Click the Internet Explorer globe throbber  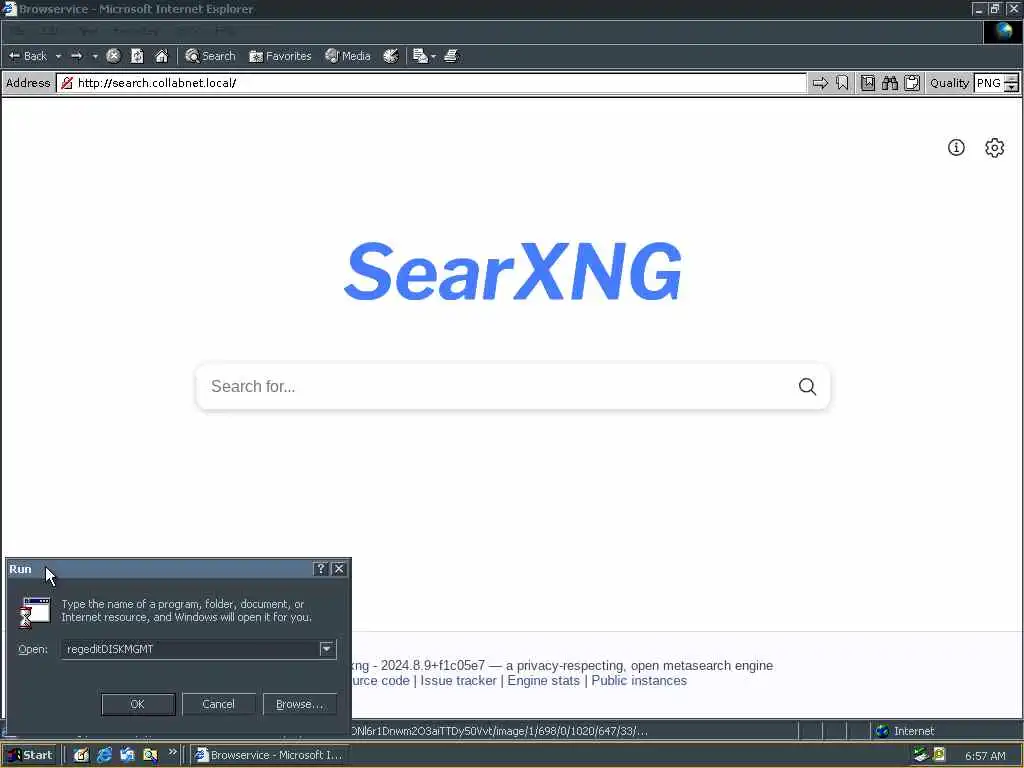click(x=1003, y=32)
